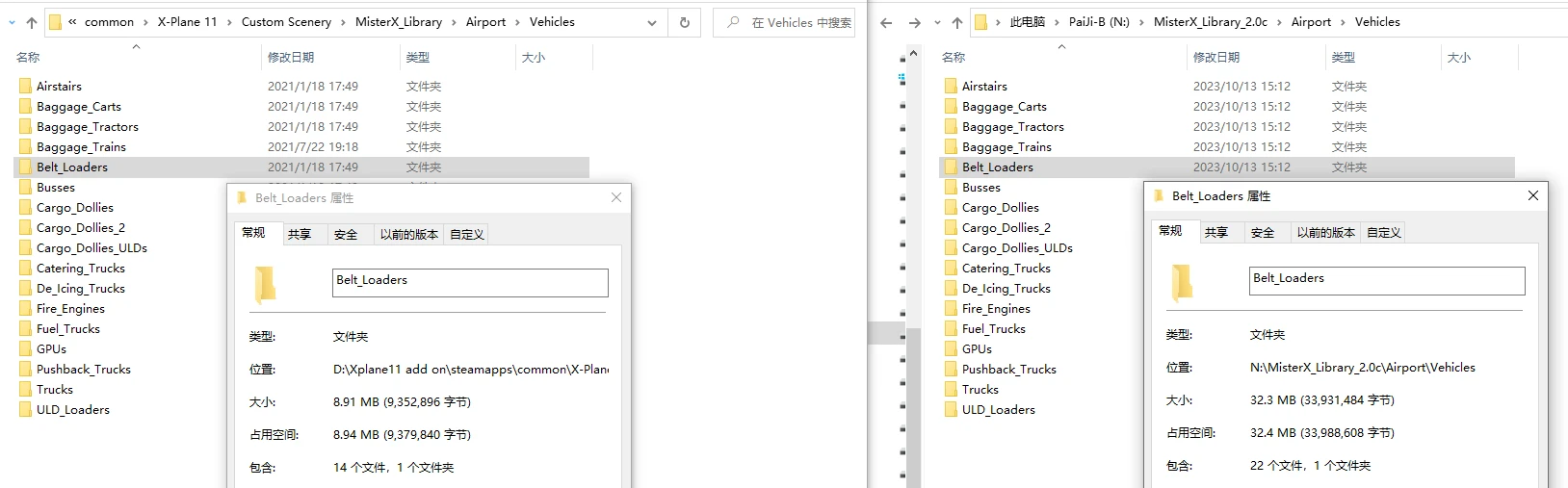This screenshot has width=1568, height=488.
Task: Select GPUs folder icon in left window
Action: 25,348
